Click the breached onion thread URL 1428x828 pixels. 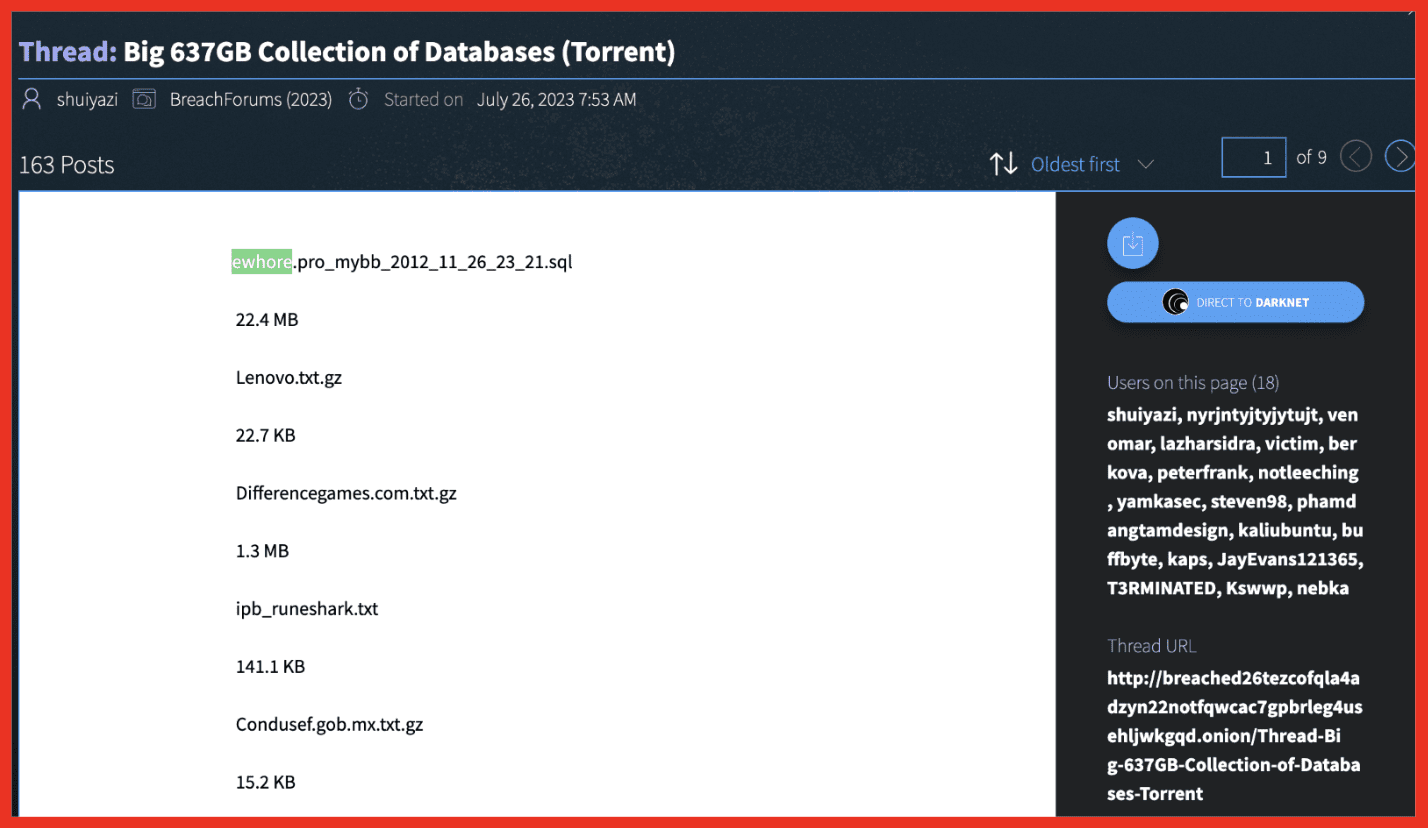point(1235,736)
